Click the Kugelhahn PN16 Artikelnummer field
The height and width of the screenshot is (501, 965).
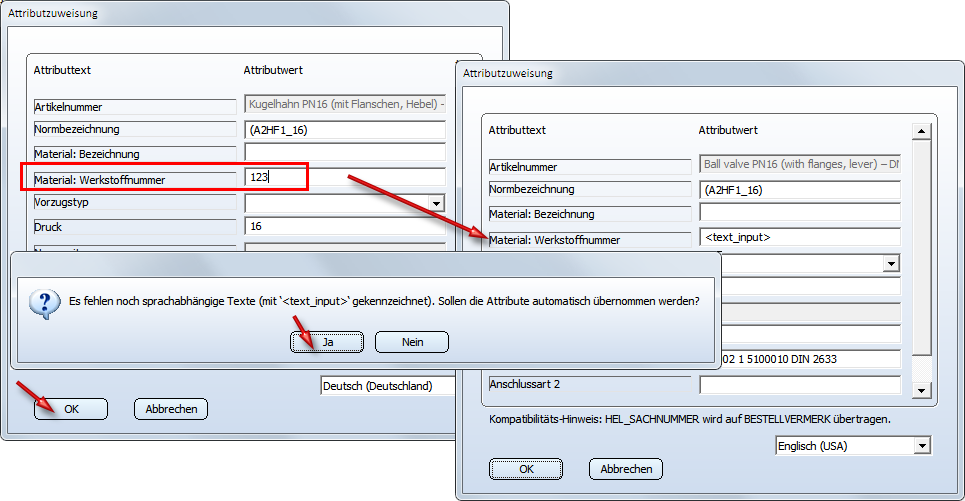pyautogui.click(x=345, y=104)
